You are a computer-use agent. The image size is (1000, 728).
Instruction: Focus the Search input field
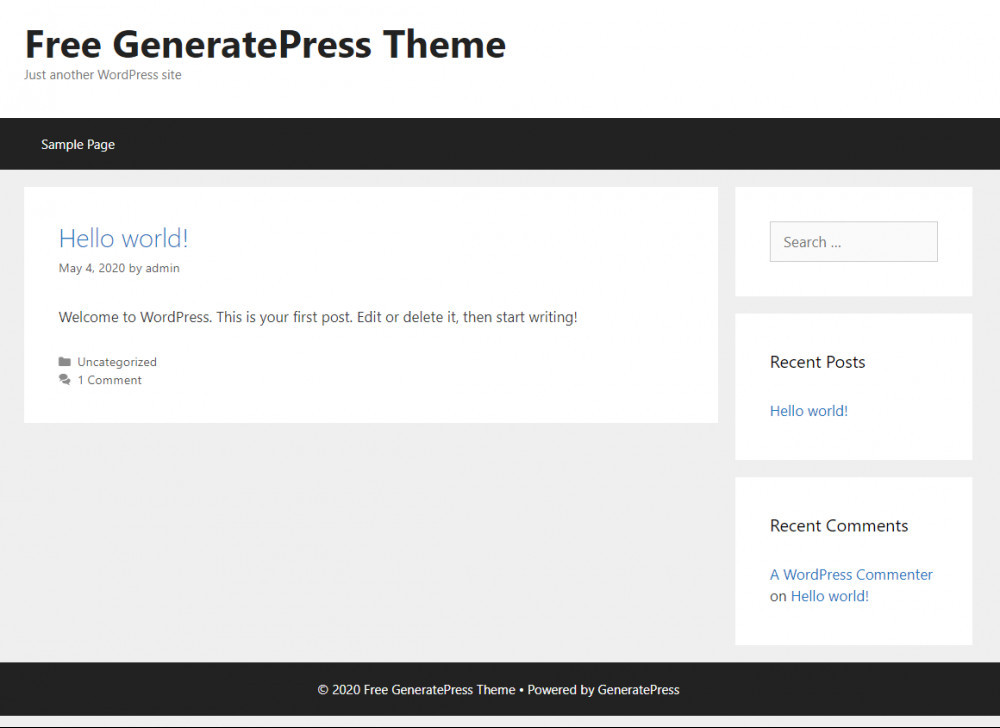853,242
